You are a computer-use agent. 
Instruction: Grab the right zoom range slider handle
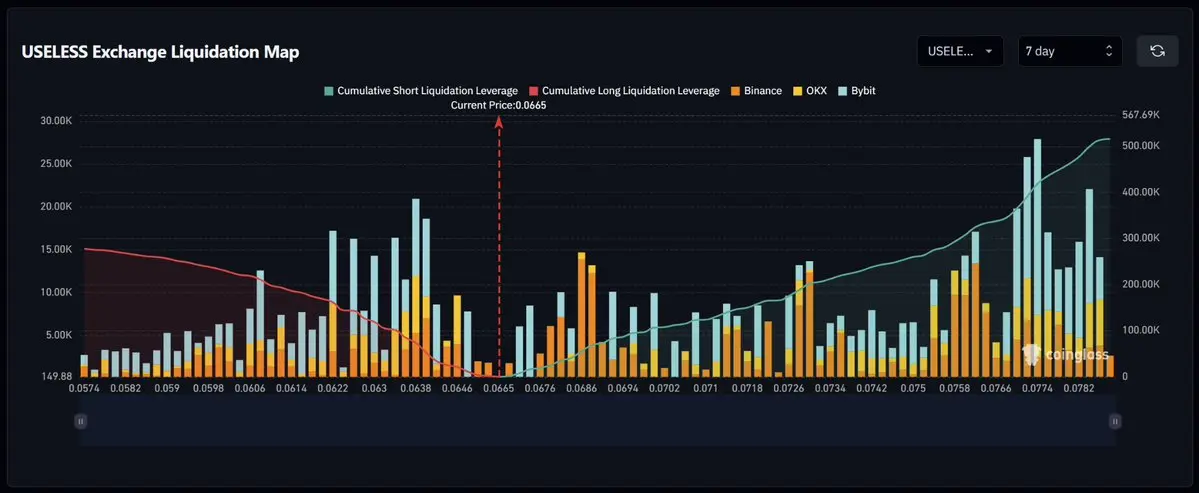click(x=1115, y=420)
